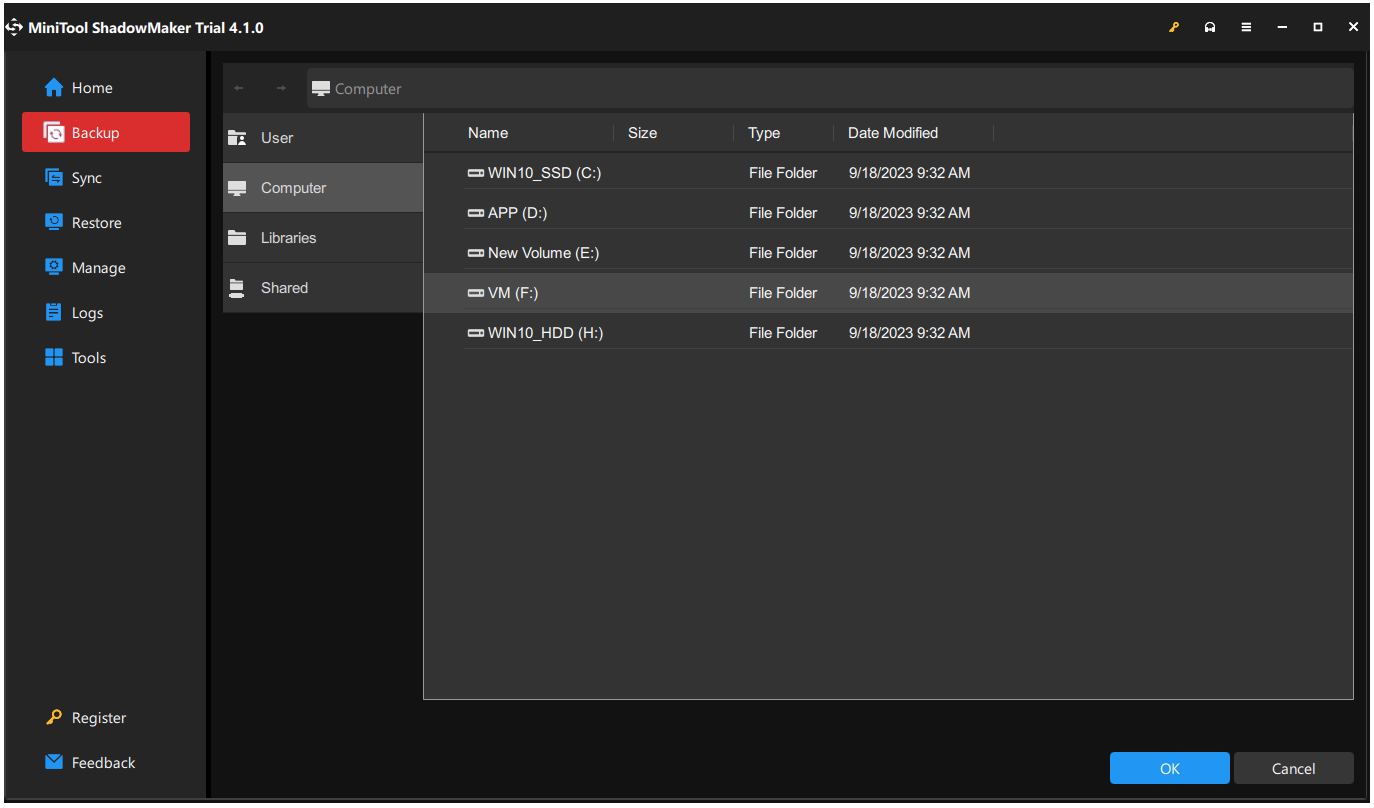Click the drive icon beside WIN10_SSD (C:)

(x=476, y=173)
